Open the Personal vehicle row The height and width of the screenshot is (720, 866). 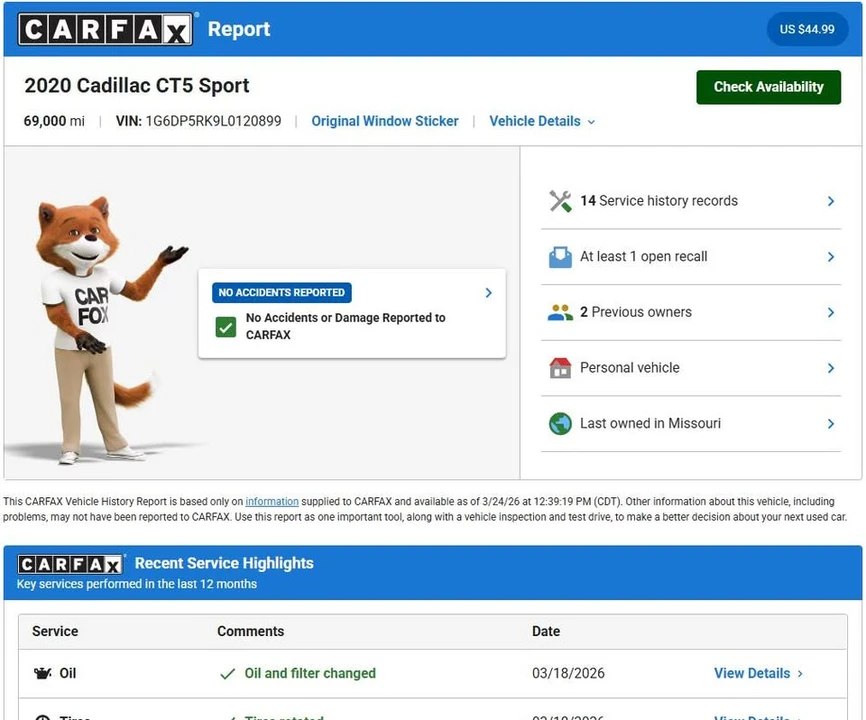(691, 368)
